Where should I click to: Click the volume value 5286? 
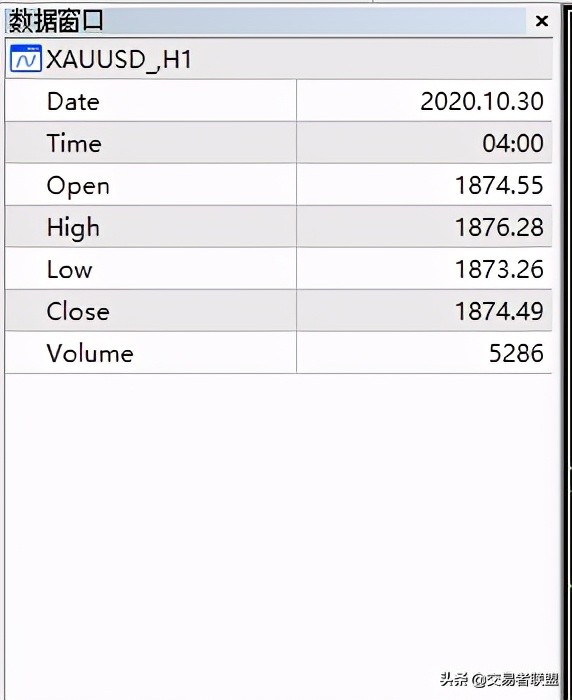pyautogui.click(x=516, y=353)
